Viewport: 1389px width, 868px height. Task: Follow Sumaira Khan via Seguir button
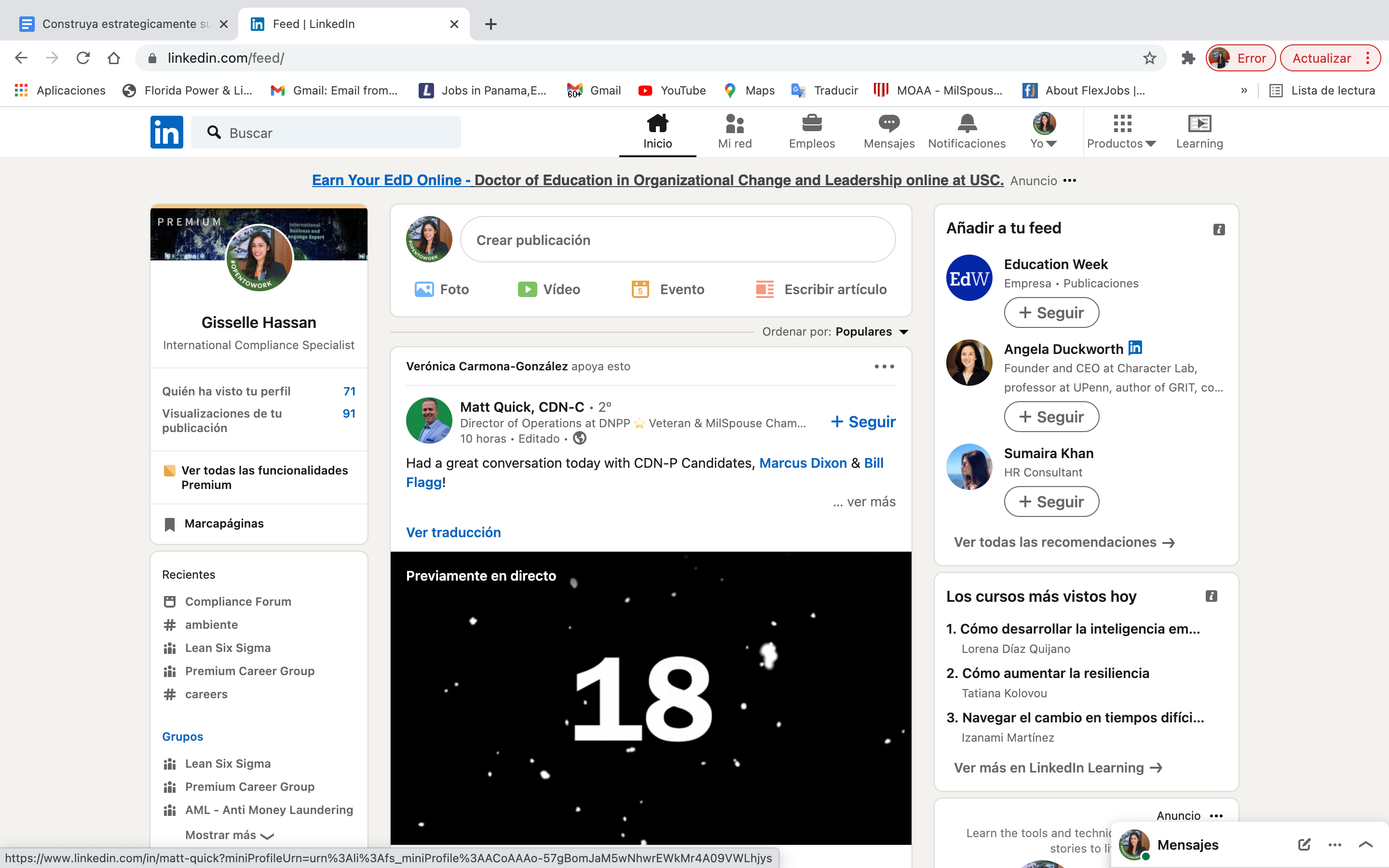click(1051, 502)
